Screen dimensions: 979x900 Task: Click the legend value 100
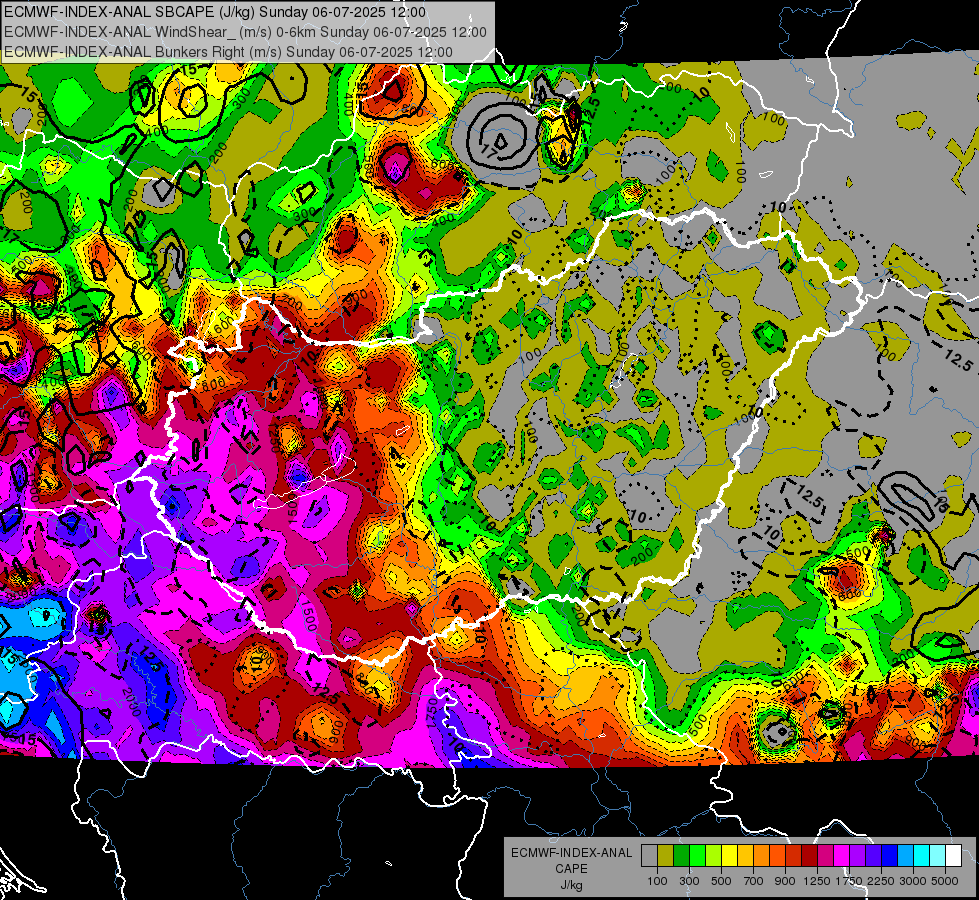pos(657,881)
